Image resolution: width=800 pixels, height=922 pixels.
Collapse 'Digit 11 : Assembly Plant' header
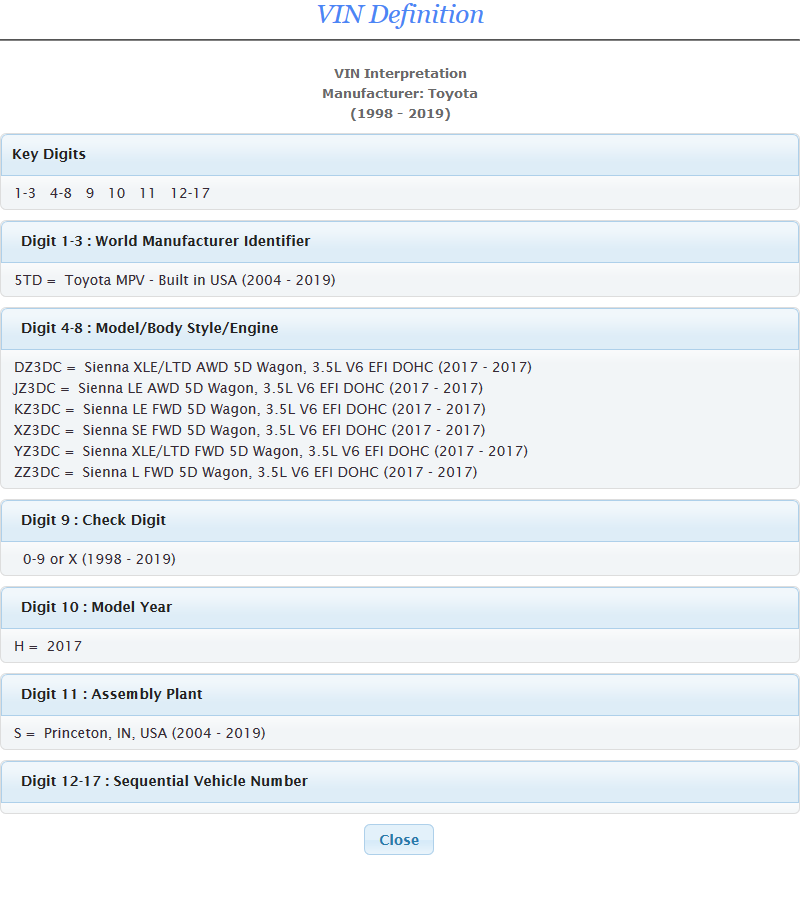point(400,695)
